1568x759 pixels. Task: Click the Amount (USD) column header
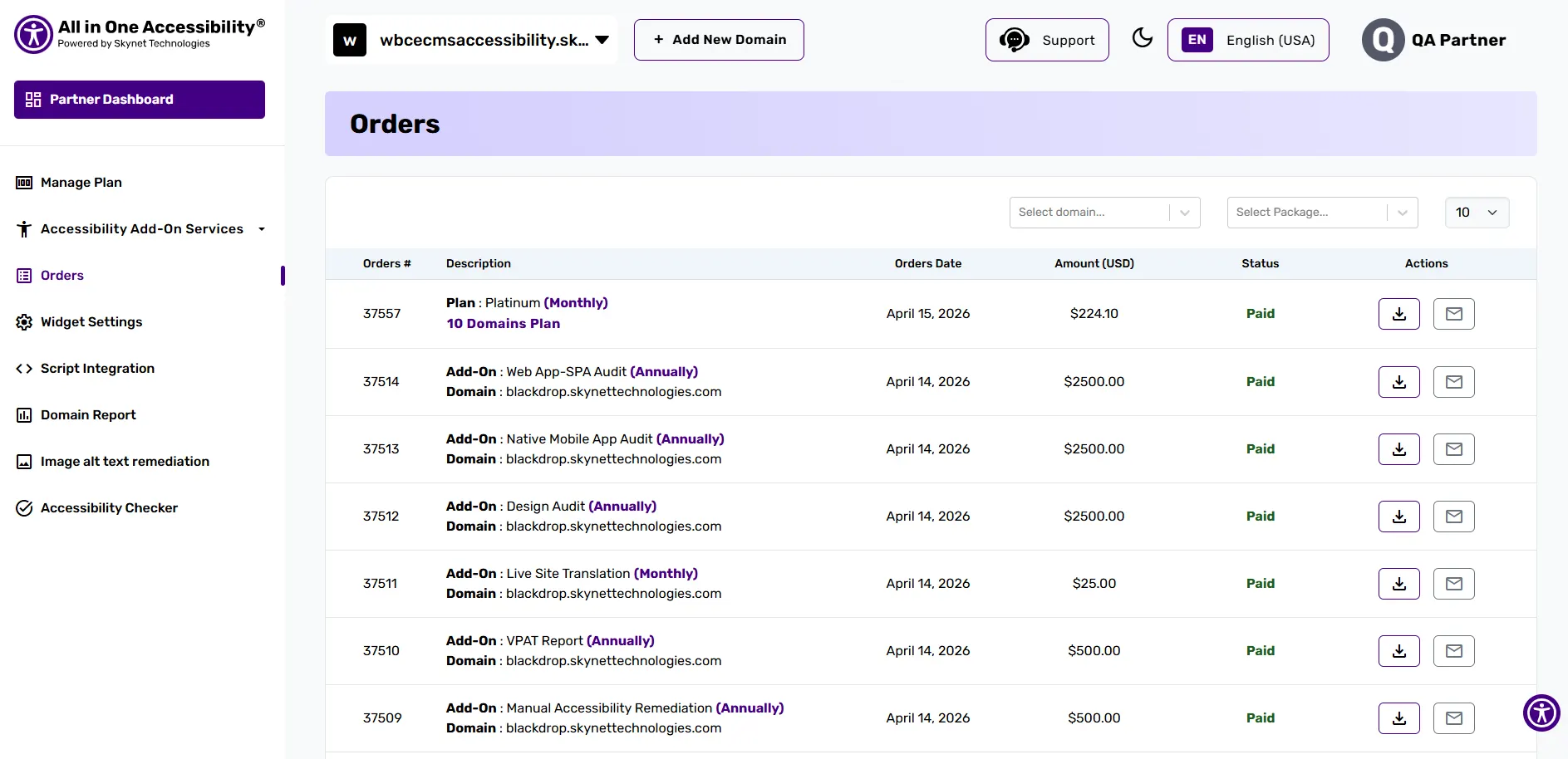[1094, 263]
